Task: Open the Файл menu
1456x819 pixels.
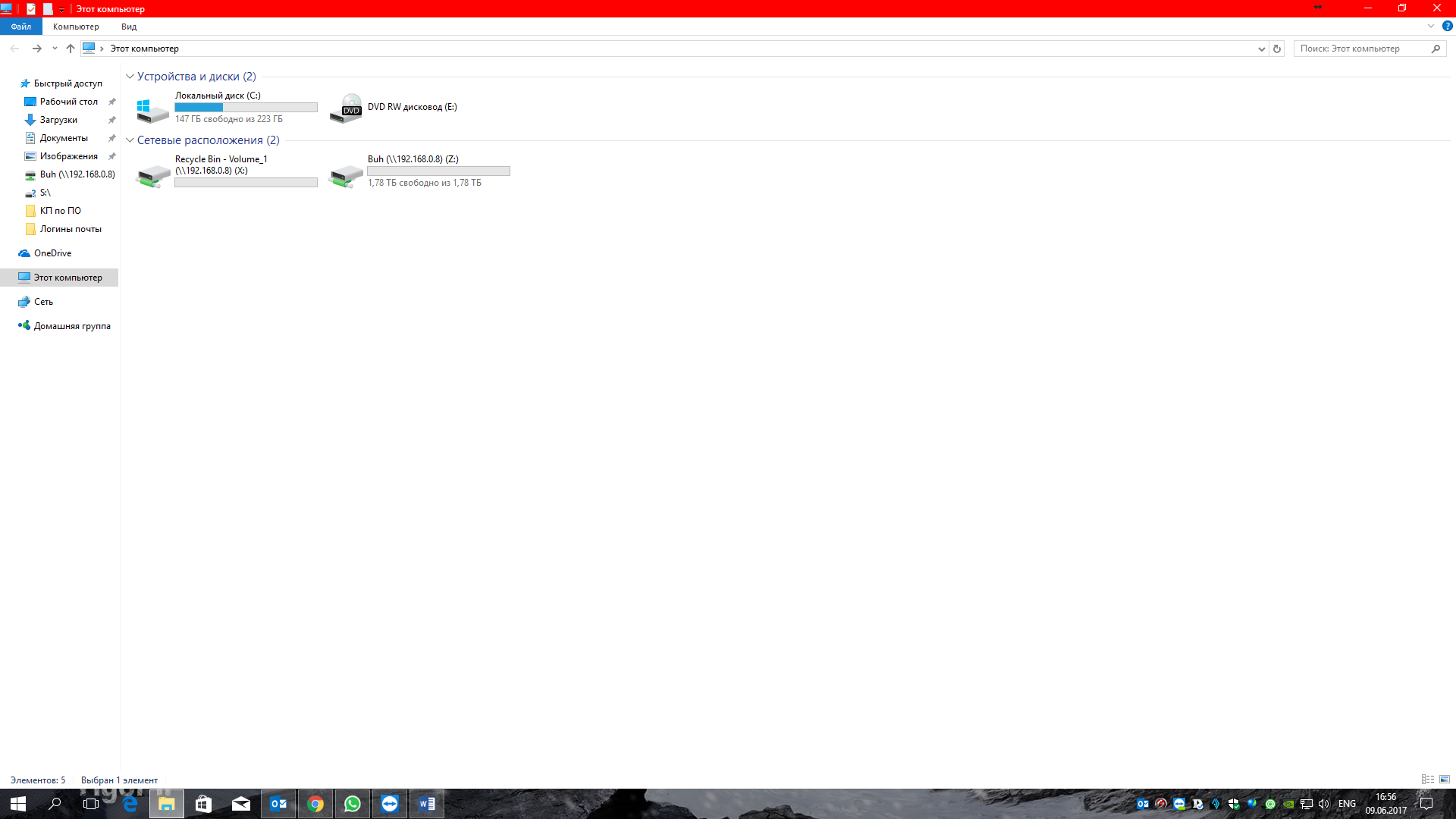Action: coord(21,27)
